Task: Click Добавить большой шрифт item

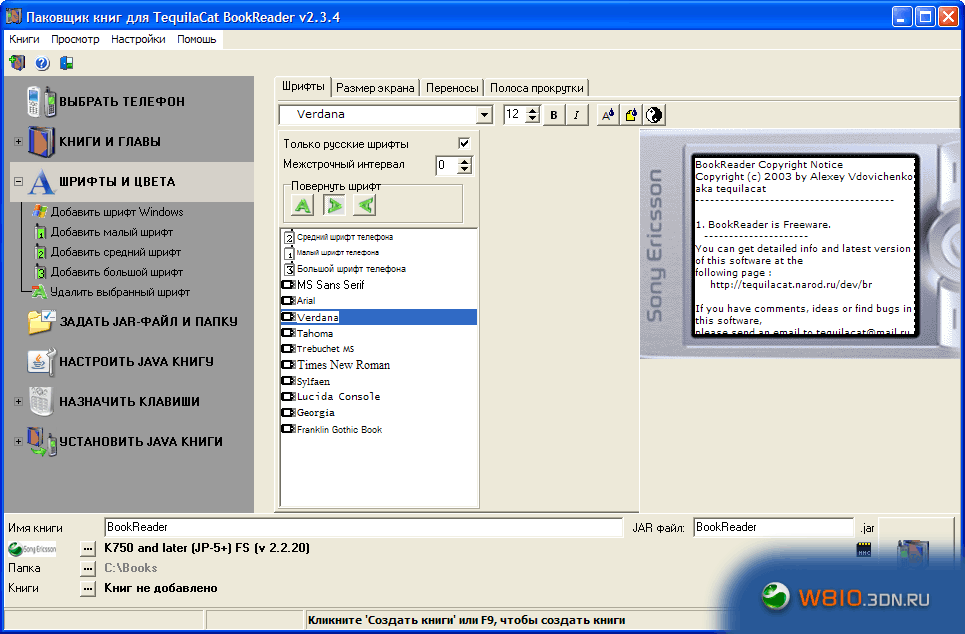Action: click(116, 272)
